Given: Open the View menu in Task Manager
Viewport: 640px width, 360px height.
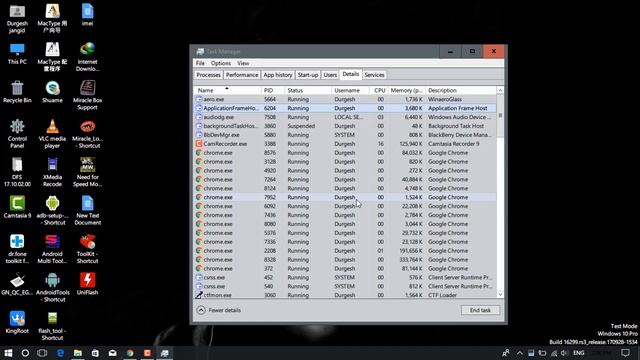Looking at the screenshot, I should point(243,63).
